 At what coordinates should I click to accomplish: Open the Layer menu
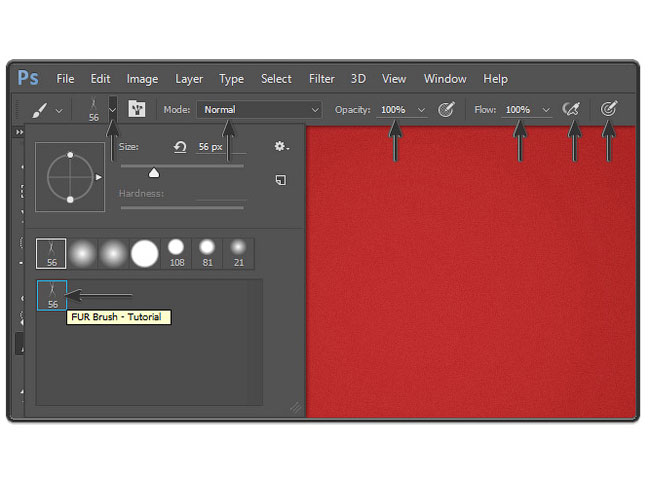click(x=189, y=79)
